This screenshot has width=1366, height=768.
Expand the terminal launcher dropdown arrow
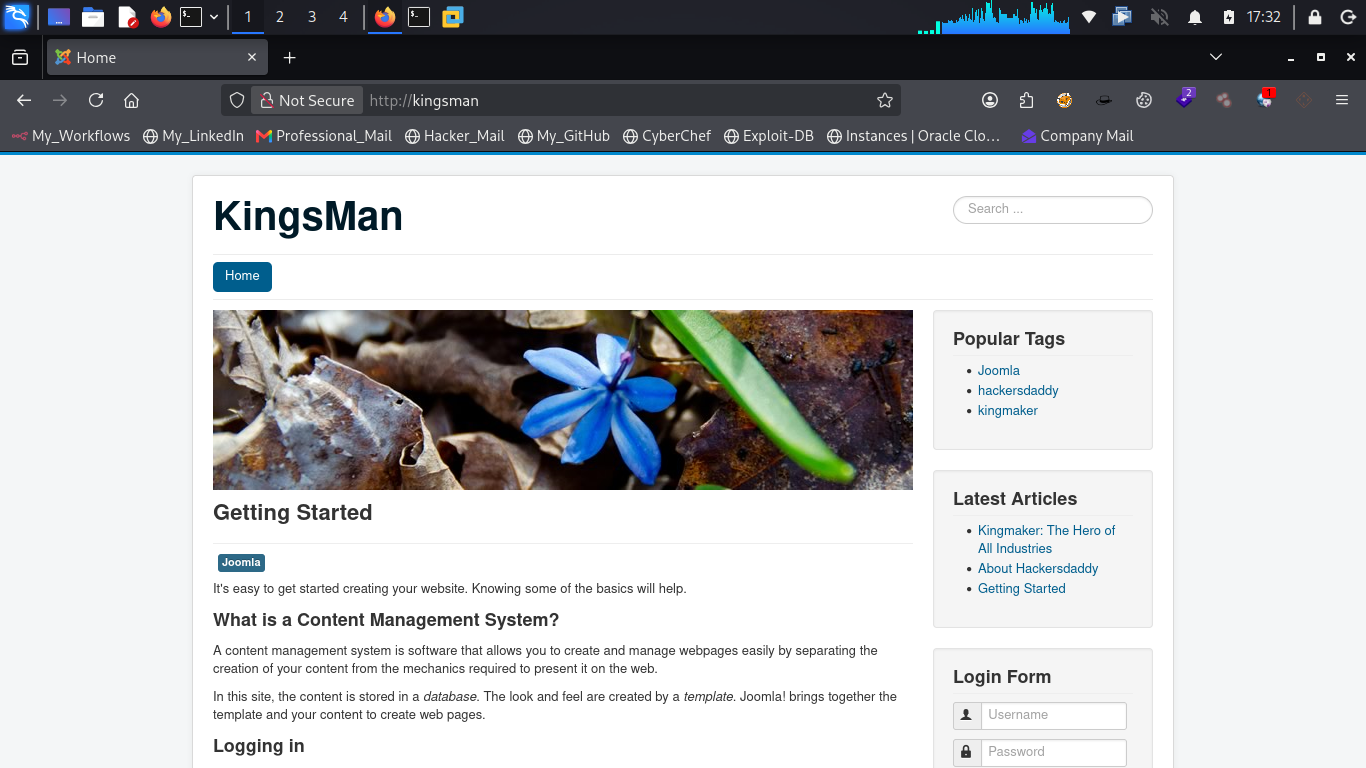coord(214,17)
